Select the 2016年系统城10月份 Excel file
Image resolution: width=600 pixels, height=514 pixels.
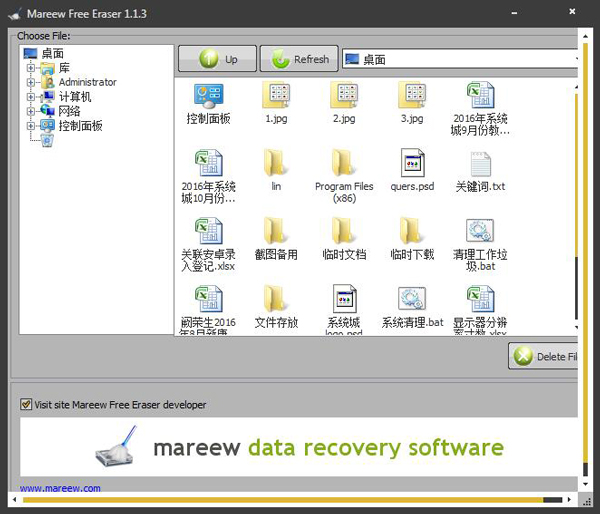click(208, 176)
